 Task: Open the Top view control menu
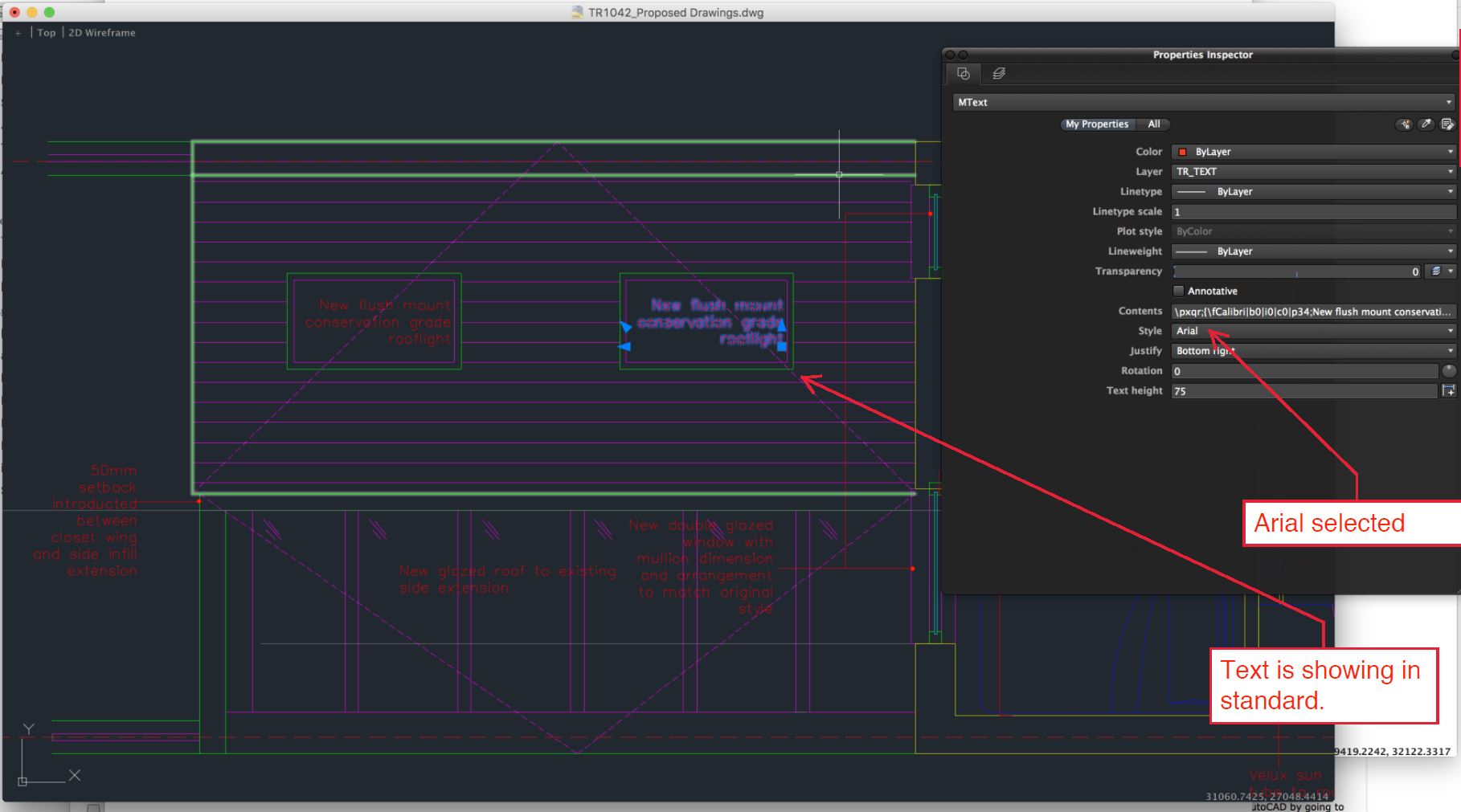(47, 33)
